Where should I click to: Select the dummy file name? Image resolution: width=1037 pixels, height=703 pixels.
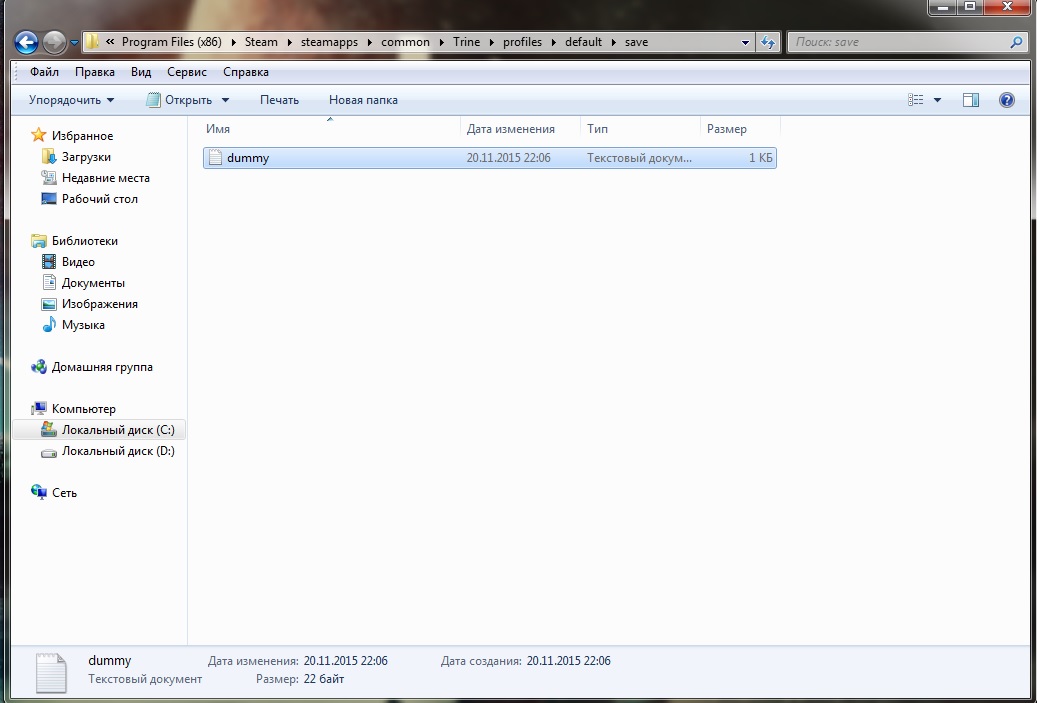pos(248,158)
